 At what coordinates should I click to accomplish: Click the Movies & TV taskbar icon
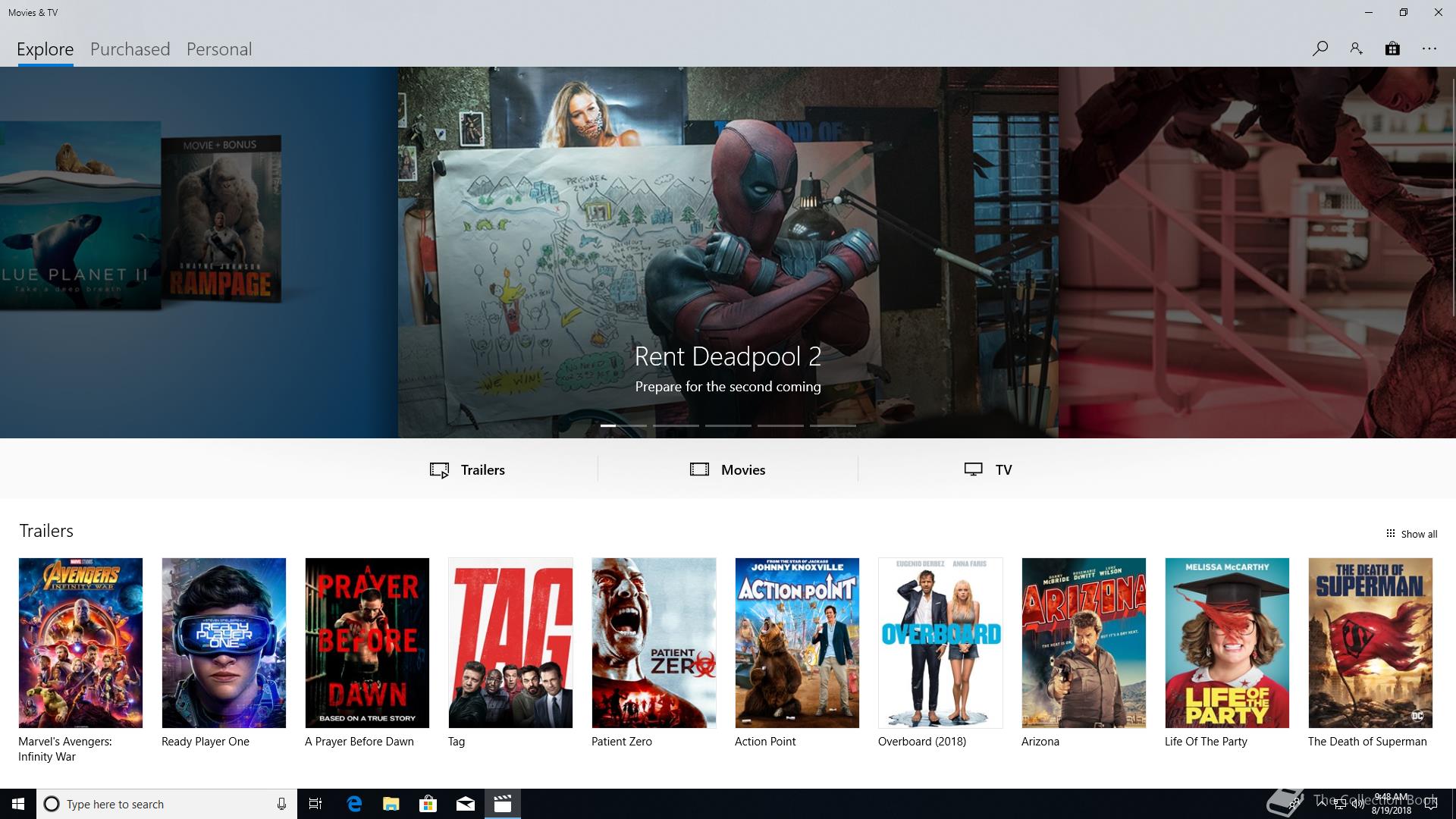(503, 804)
